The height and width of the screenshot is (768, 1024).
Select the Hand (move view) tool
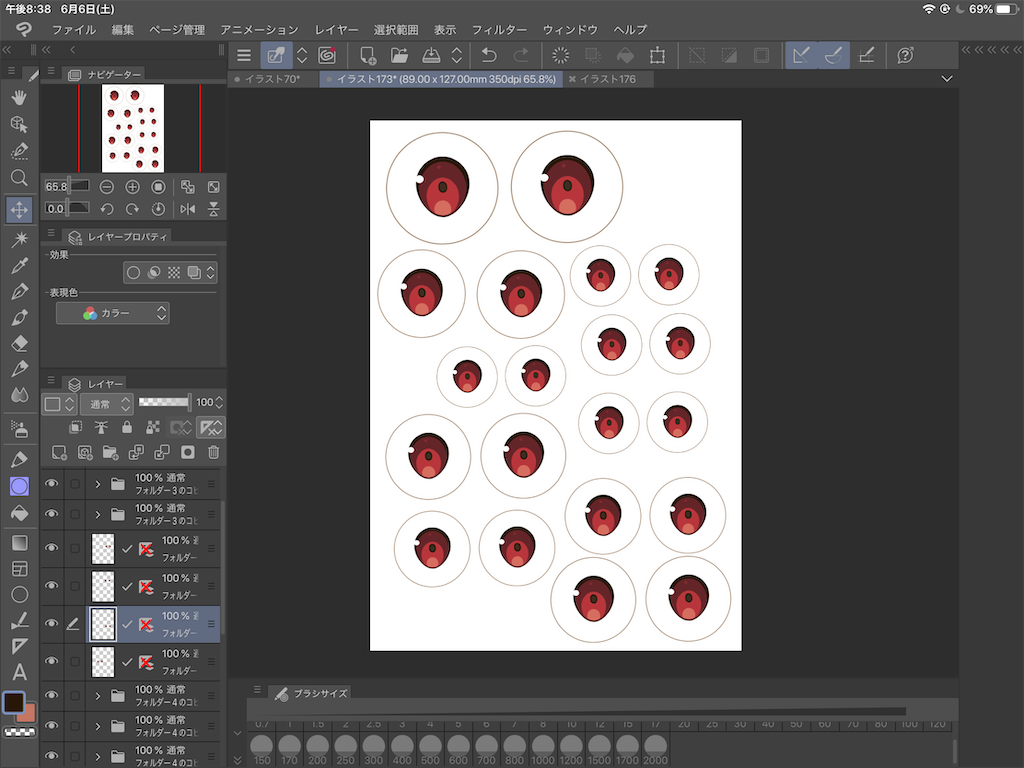click(x=20, y=98)
